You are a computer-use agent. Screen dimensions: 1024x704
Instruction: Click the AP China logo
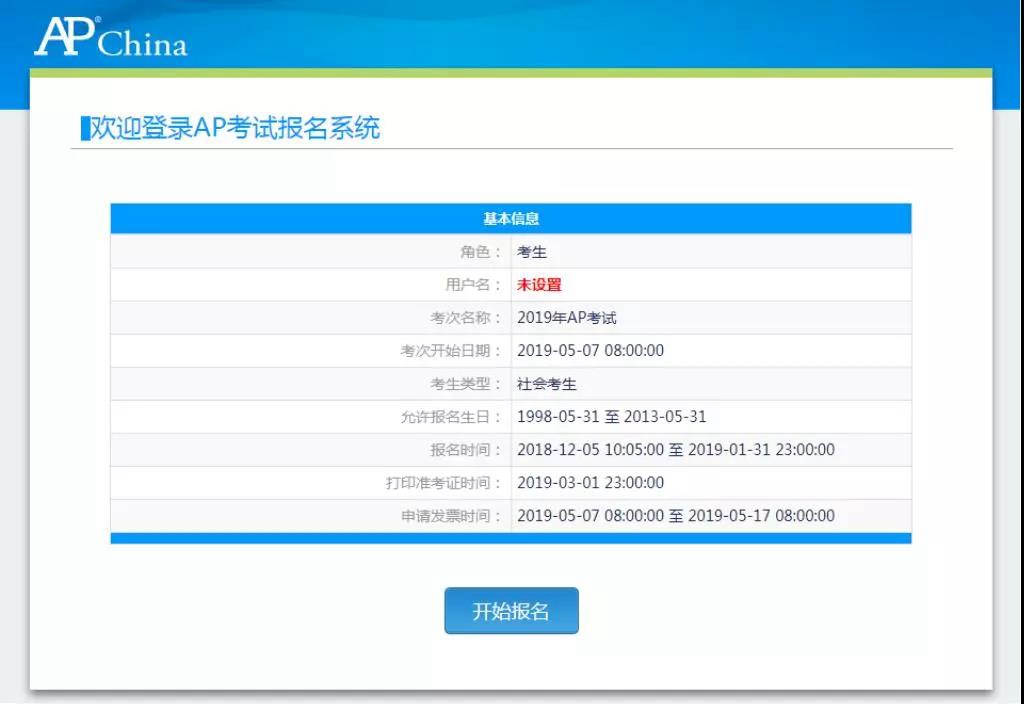pos(111,37)
